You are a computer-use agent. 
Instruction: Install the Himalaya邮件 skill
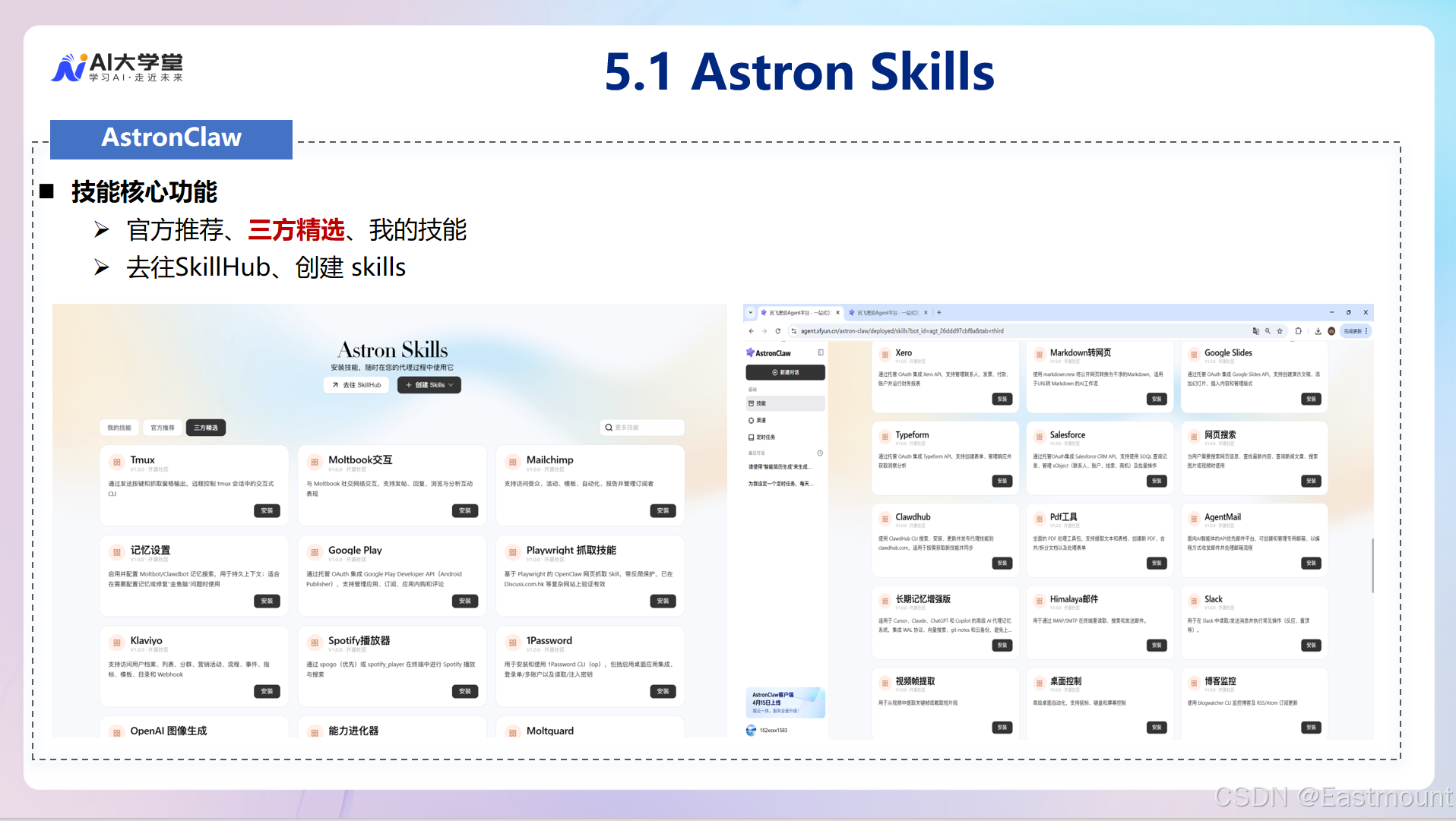click(1157, 645)
